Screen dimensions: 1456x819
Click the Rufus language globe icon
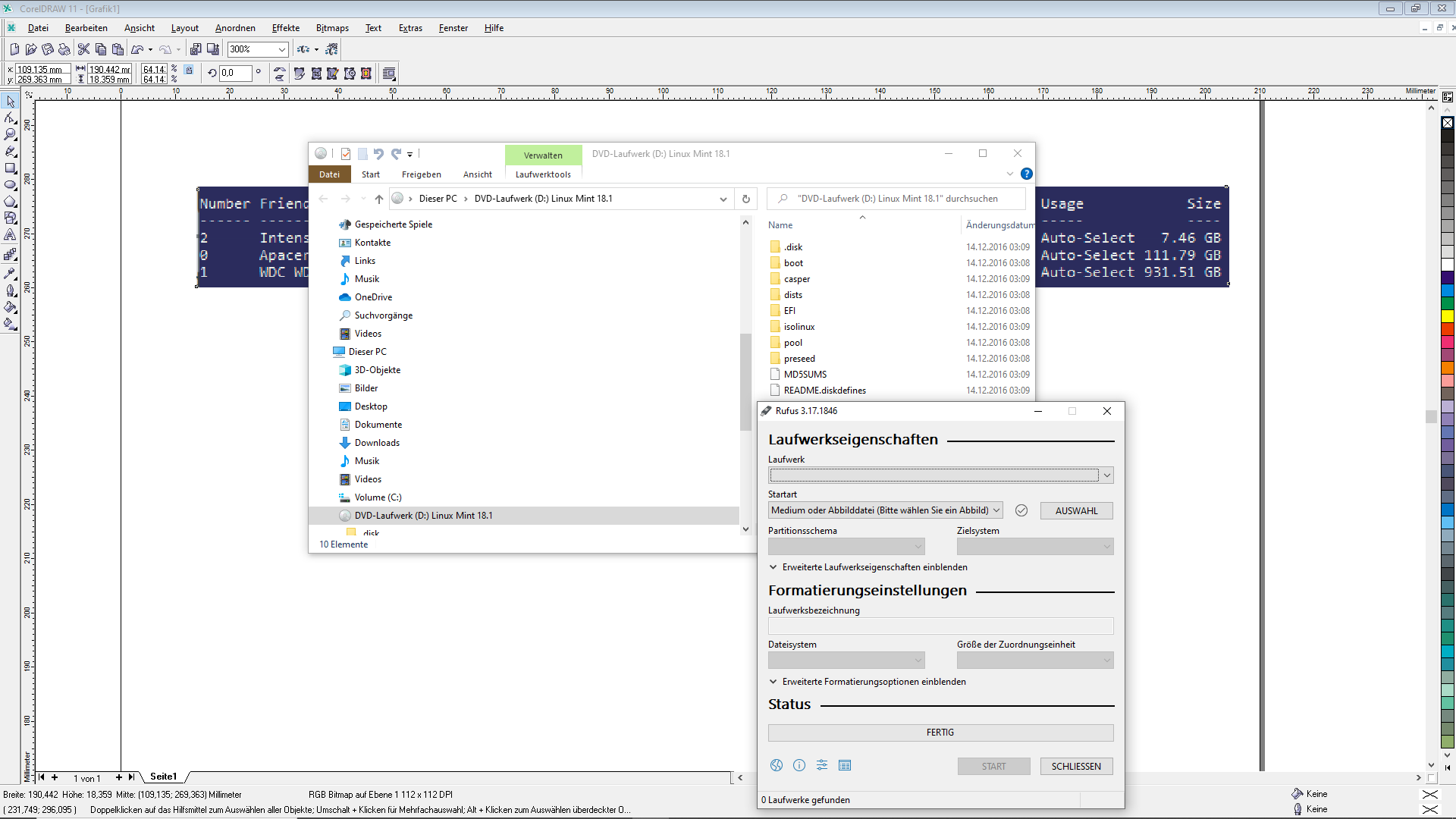777,765
